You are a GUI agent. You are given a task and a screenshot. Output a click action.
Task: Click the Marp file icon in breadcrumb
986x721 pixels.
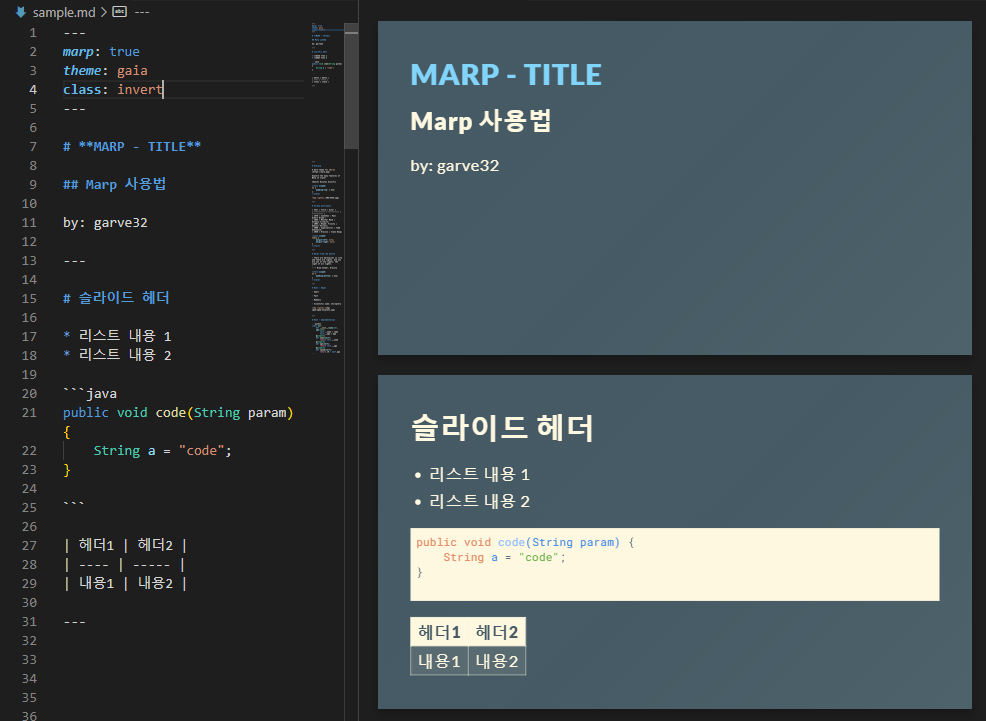(21, 12)
